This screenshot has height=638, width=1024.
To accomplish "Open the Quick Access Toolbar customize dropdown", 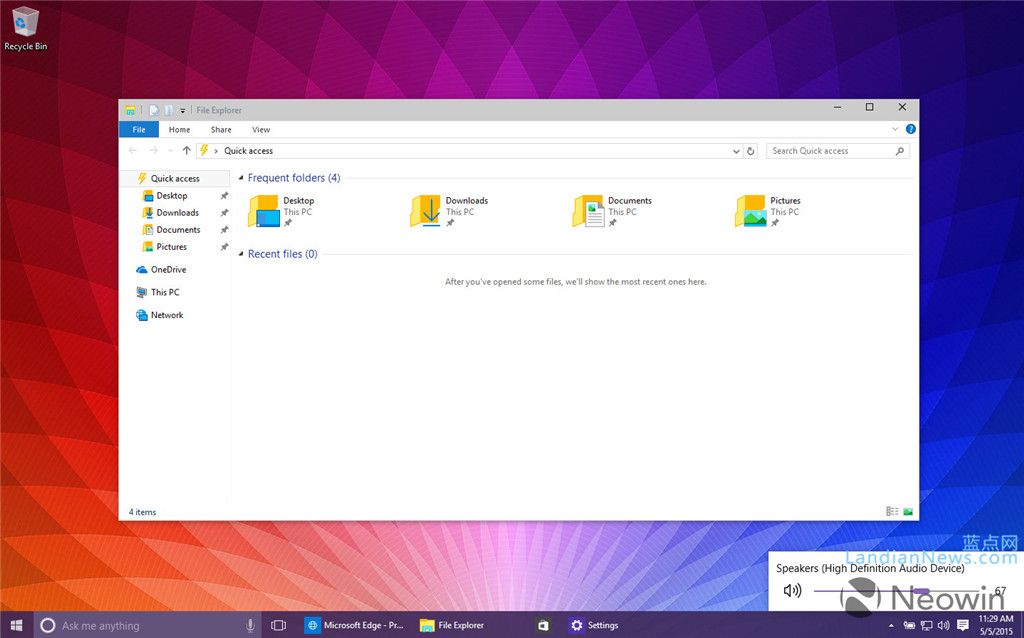I will coord(182,110).
